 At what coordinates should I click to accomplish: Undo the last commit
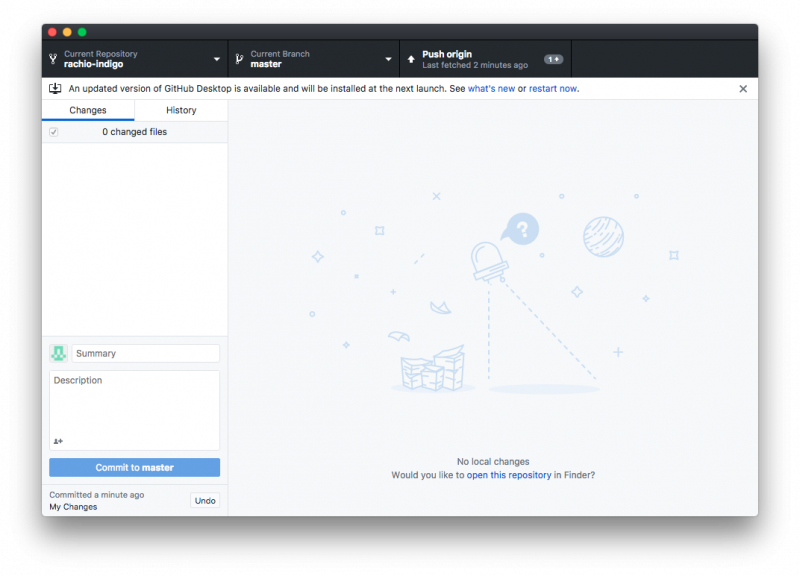[205, 500]
